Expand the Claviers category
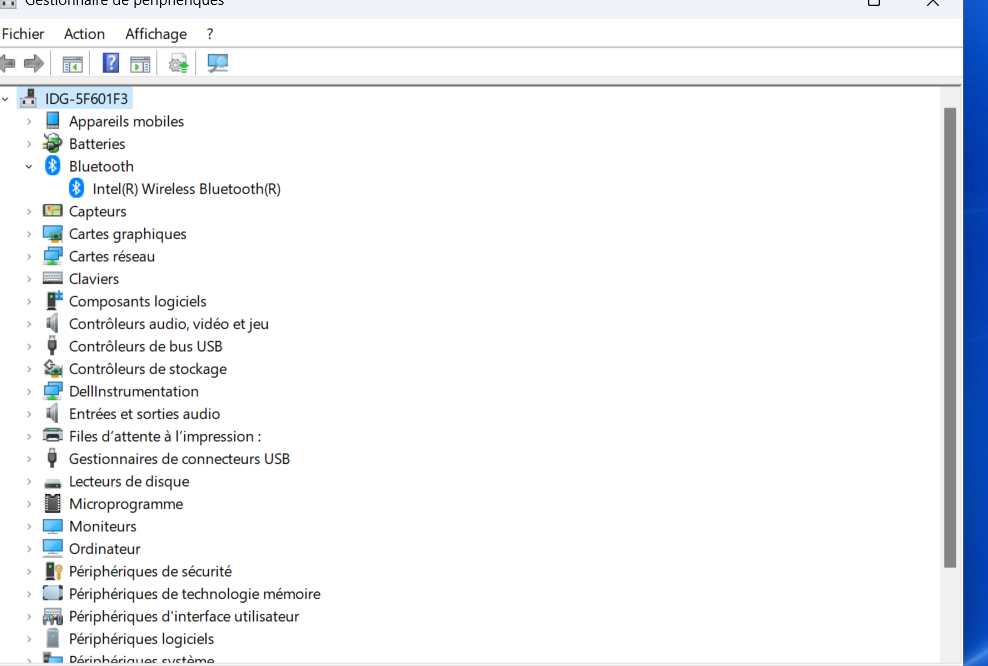 pos(29,279)
